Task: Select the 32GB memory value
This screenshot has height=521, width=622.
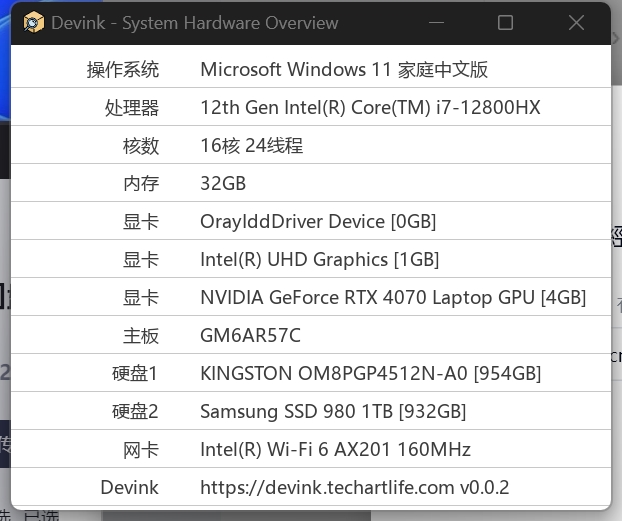Action: tap(223, 183)
